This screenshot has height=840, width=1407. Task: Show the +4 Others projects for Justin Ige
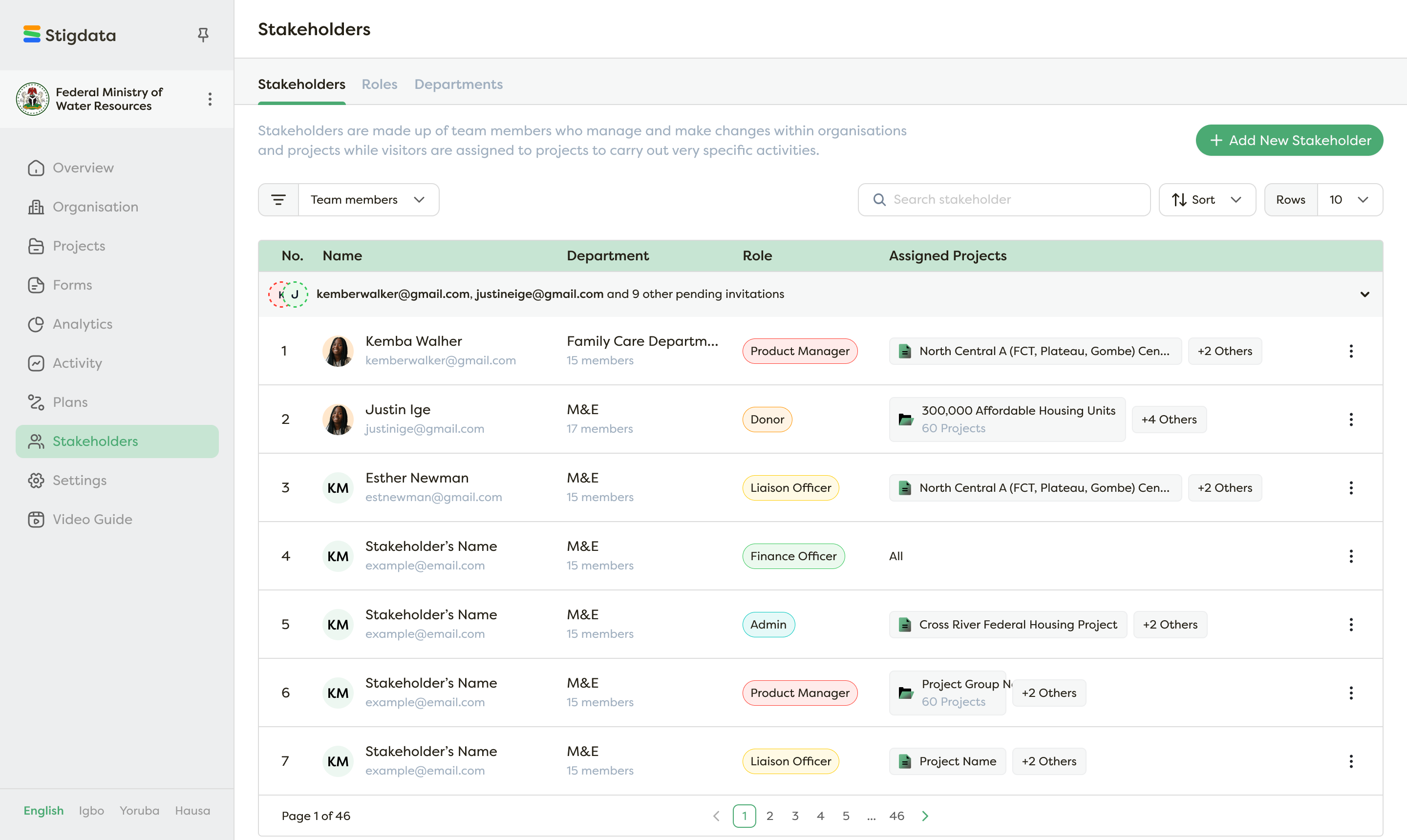tap(1169, 420)
